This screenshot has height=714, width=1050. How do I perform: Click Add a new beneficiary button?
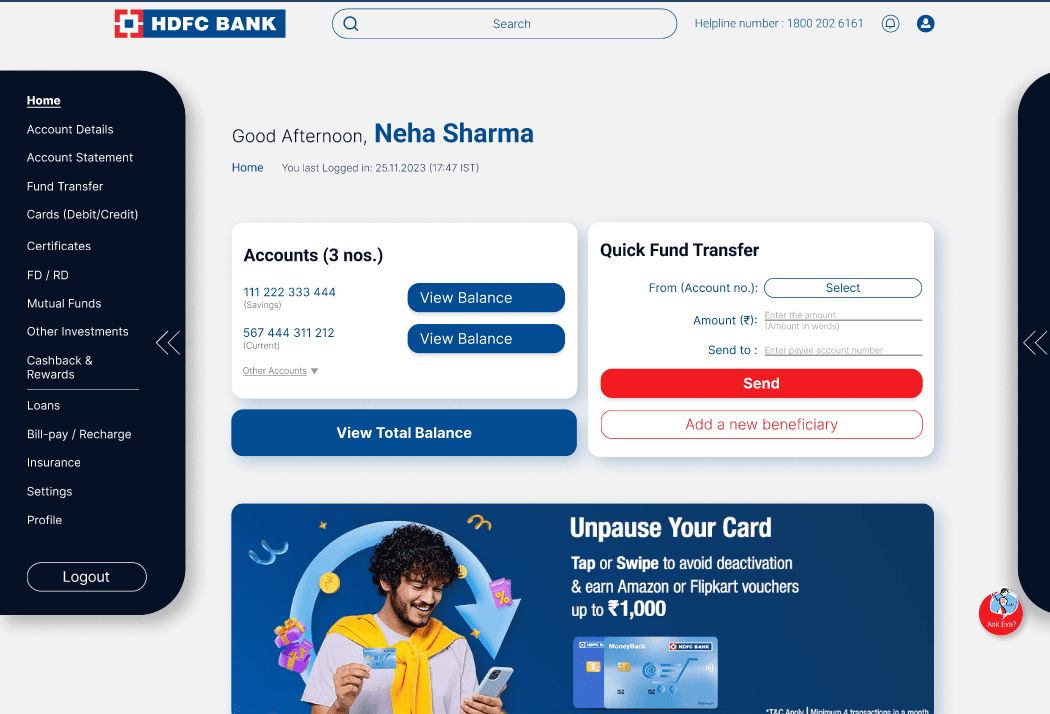[x=761, y=425]
